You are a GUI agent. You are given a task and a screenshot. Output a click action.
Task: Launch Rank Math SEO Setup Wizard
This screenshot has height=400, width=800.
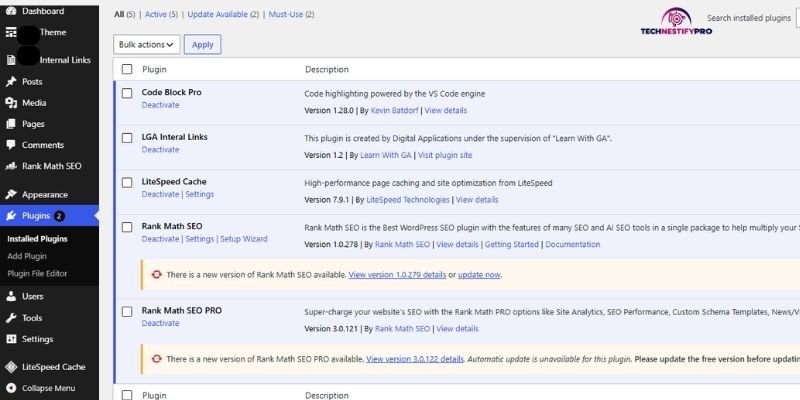tap(243, 239)
